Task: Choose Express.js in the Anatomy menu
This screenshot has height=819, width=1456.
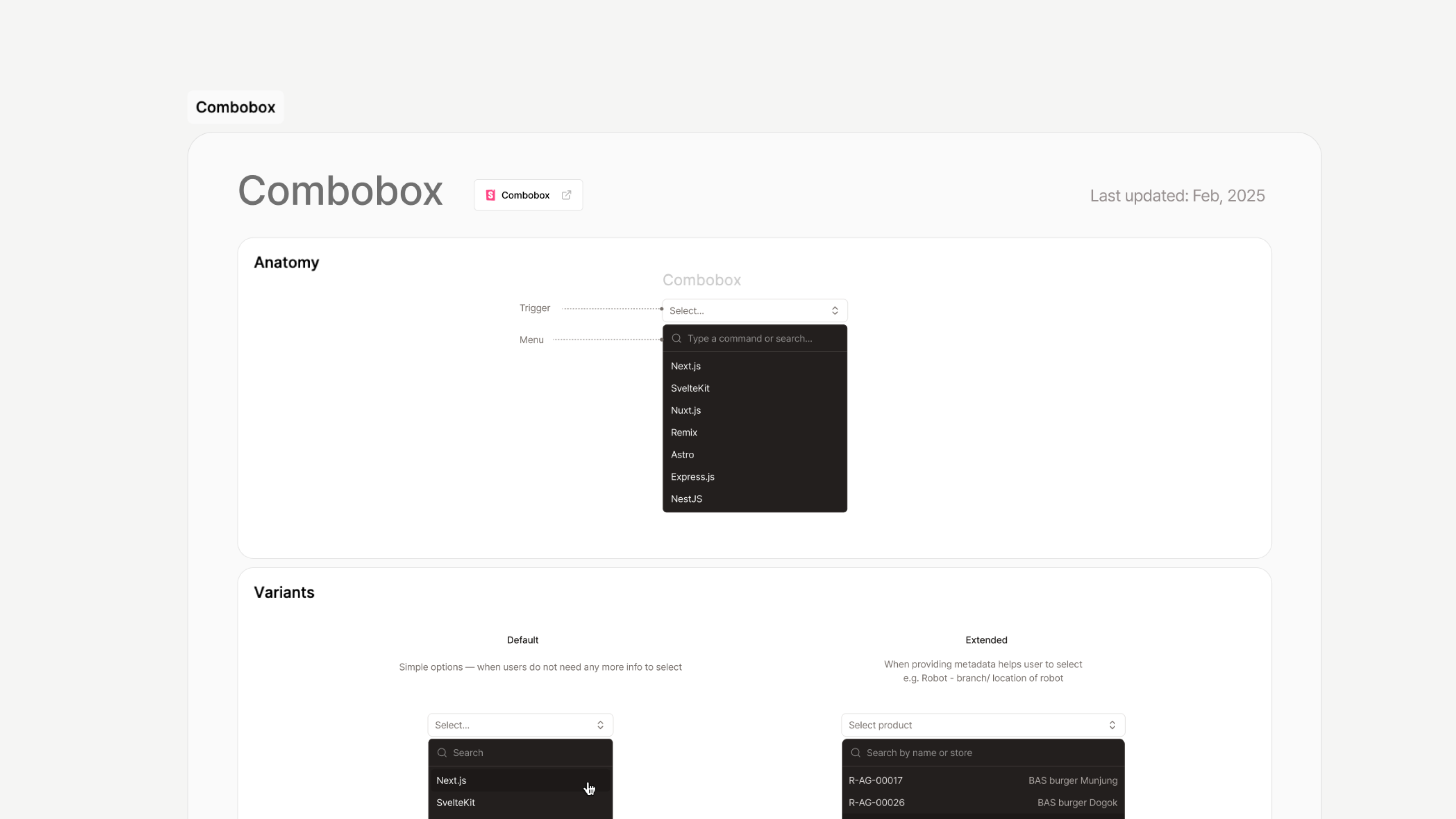Action: point(693,477)
